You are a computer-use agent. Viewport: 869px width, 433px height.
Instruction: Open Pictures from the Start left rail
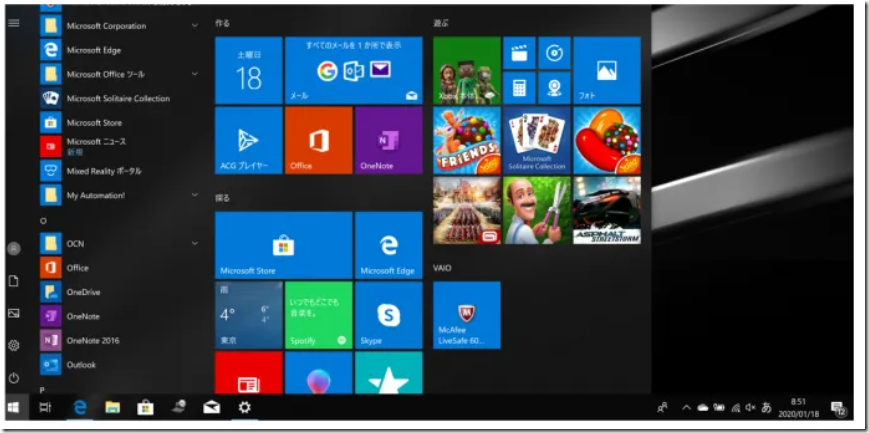14,313
